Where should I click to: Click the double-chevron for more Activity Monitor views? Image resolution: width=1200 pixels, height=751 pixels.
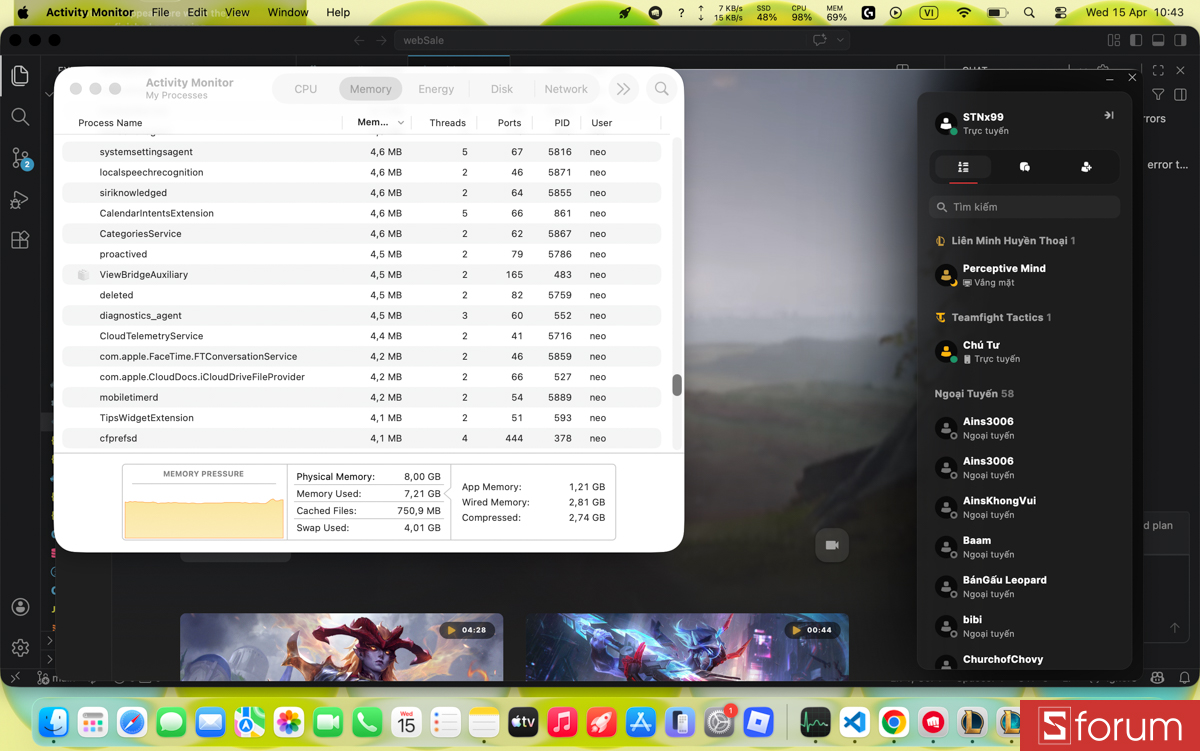click(623, 88)
